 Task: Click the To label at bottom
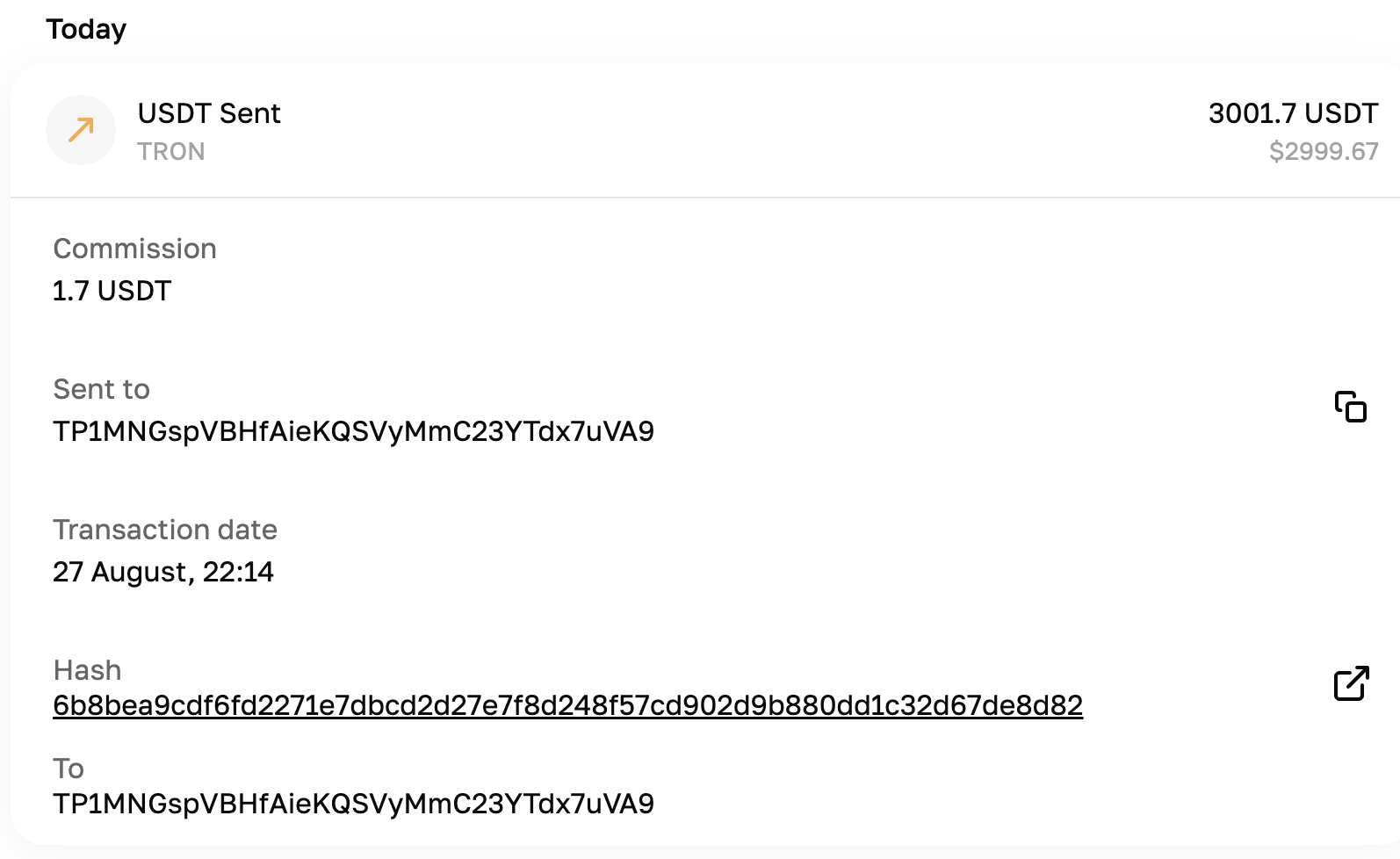pos(69,769)
